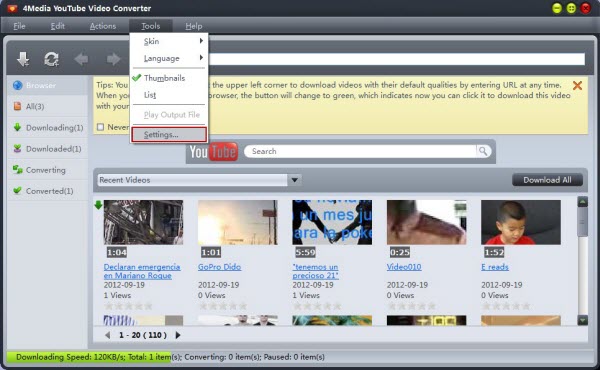
Task: Go to next page of videos
Action: (x=178, y=335)
